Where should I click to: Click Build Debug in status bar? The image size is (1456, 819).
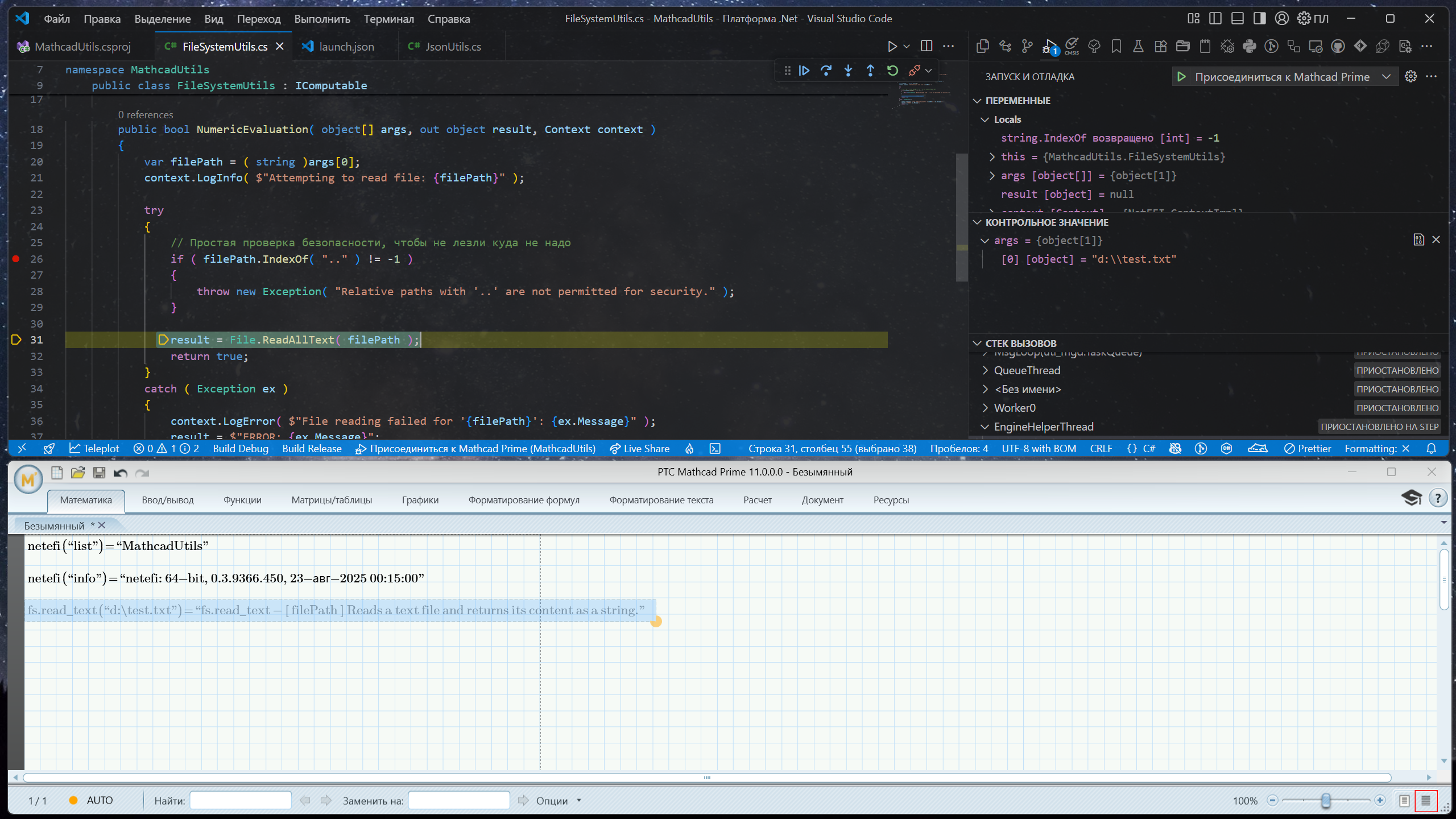point(241,449)
